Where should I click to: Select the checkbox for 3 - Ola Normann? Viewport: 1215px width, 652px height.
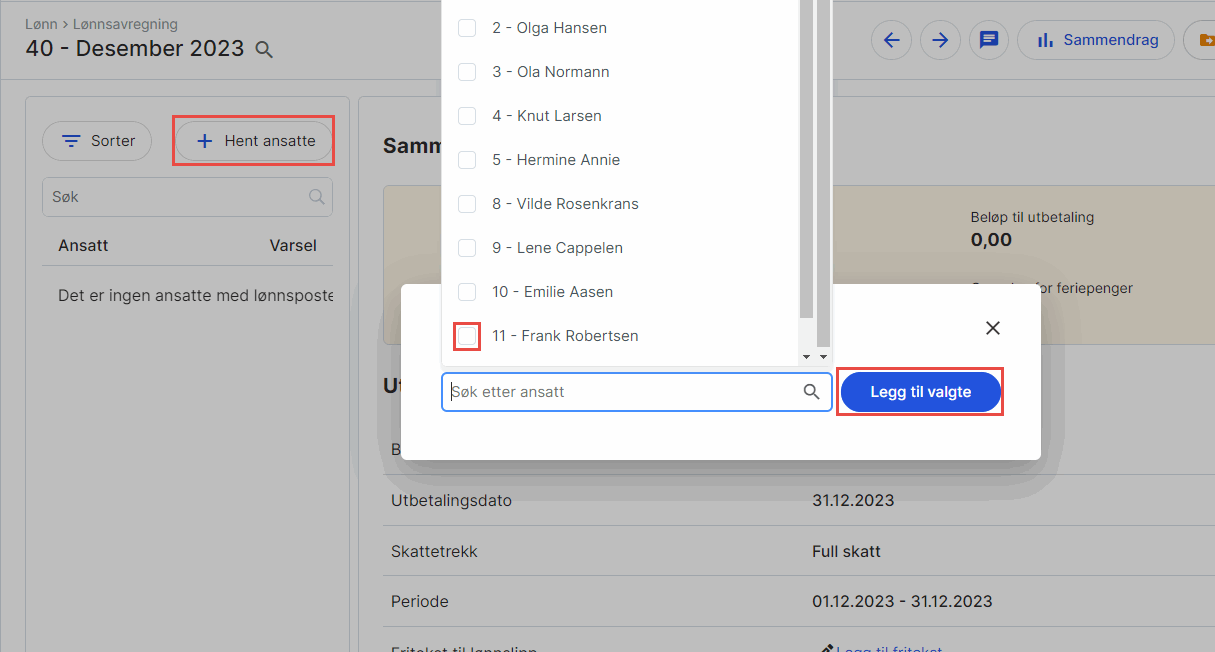click(x=466, y=71)
